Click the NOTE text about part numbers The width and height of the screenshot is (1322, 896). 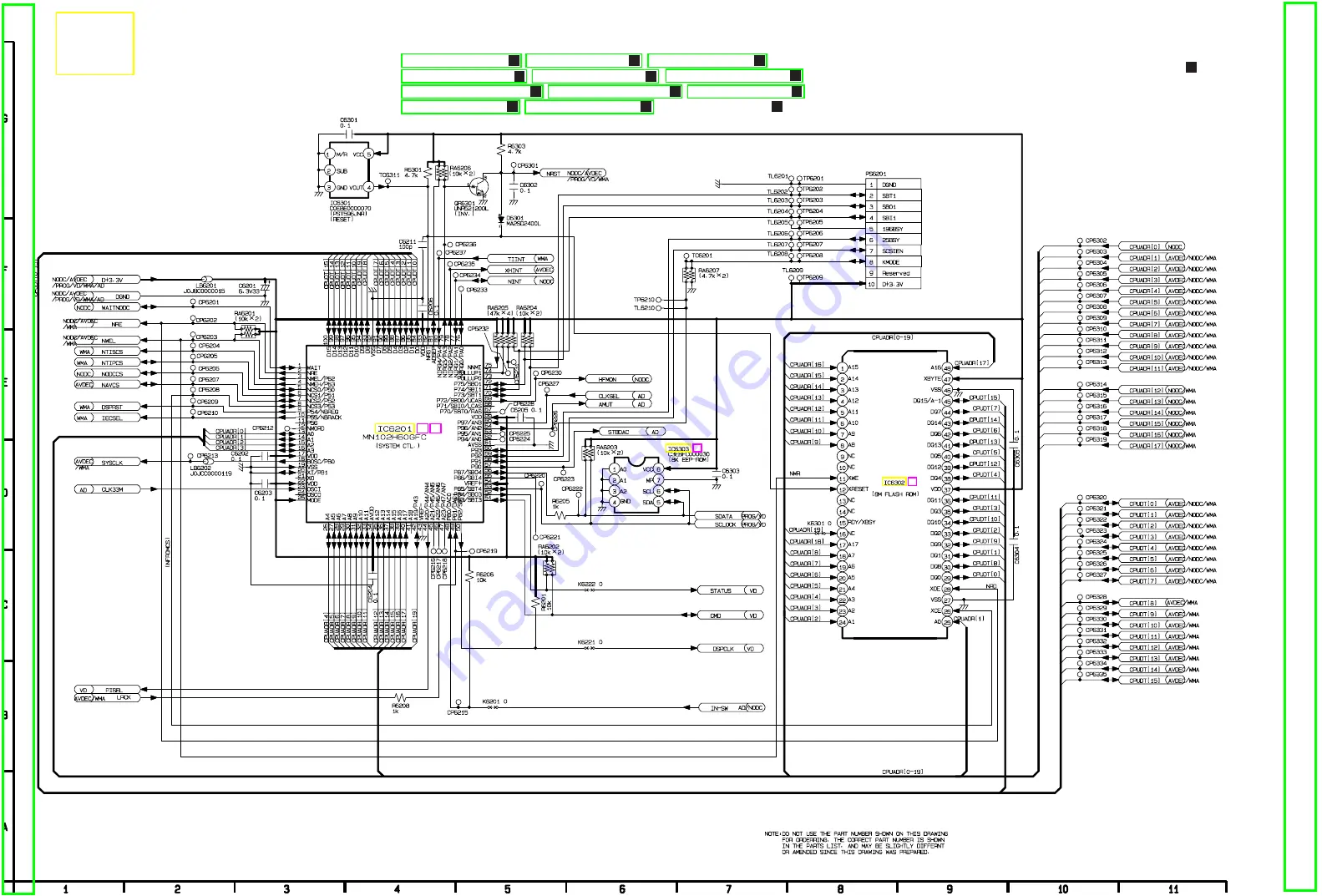856,843
